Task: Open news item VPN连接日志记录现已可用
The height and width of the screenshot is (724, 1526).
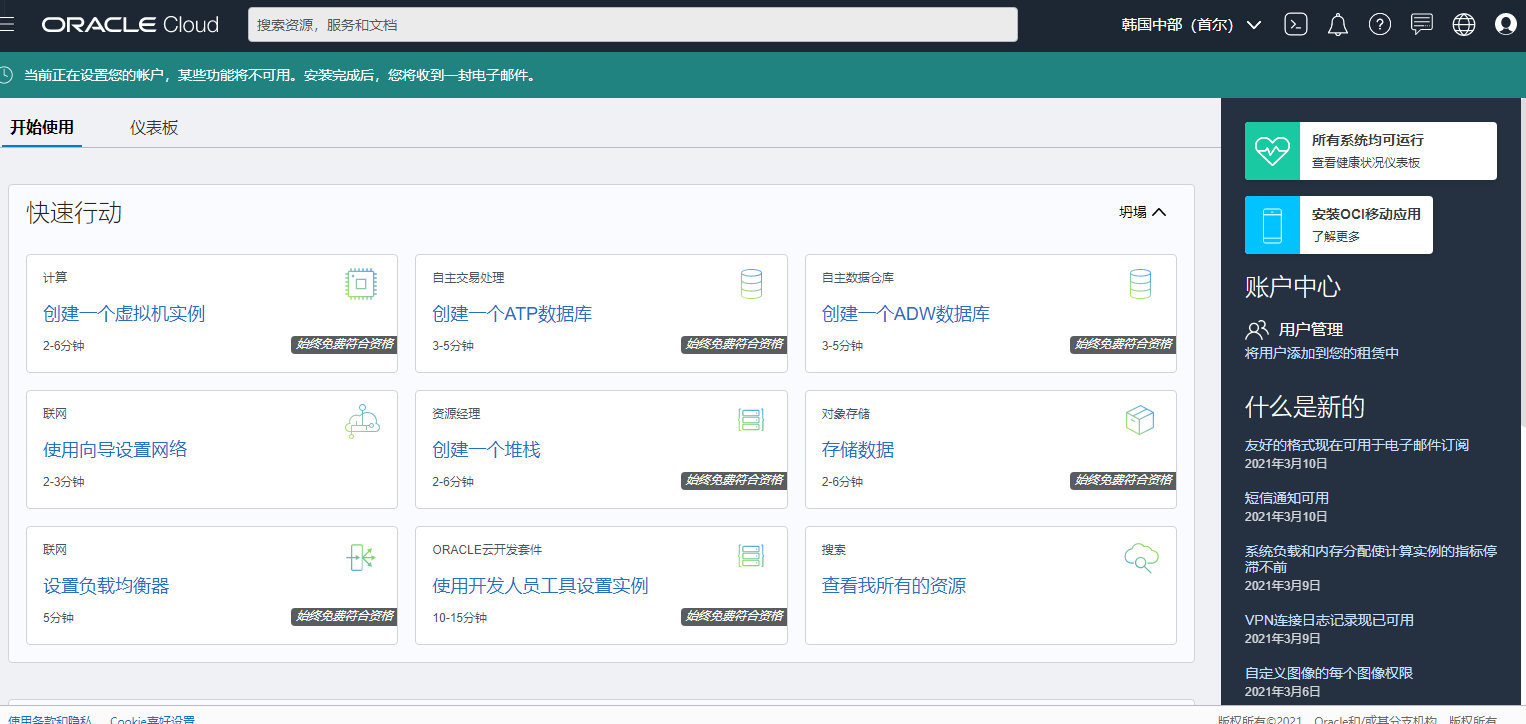Action: pos(1329,620)
